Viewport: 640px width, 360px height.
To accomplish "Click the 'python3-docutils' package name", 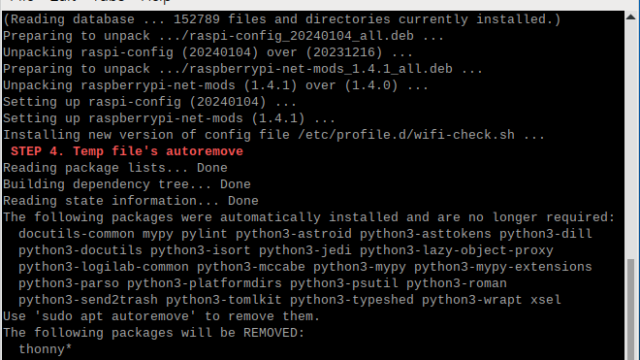I will [x=80, y=250].
